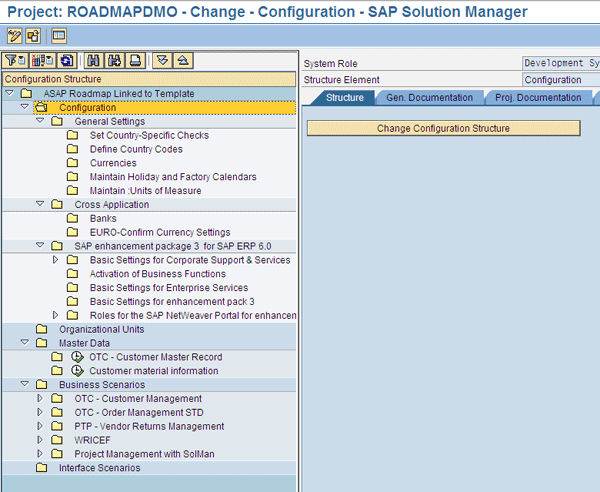Click the Other Project icon
This screenshot has height=492, width=600.
coord(33,36)
